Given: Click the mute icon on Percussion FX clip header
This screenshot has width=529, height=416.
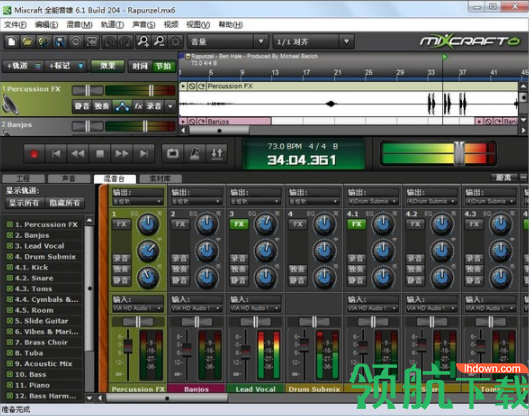Looking at the screenshot, I should click(192, 86).
